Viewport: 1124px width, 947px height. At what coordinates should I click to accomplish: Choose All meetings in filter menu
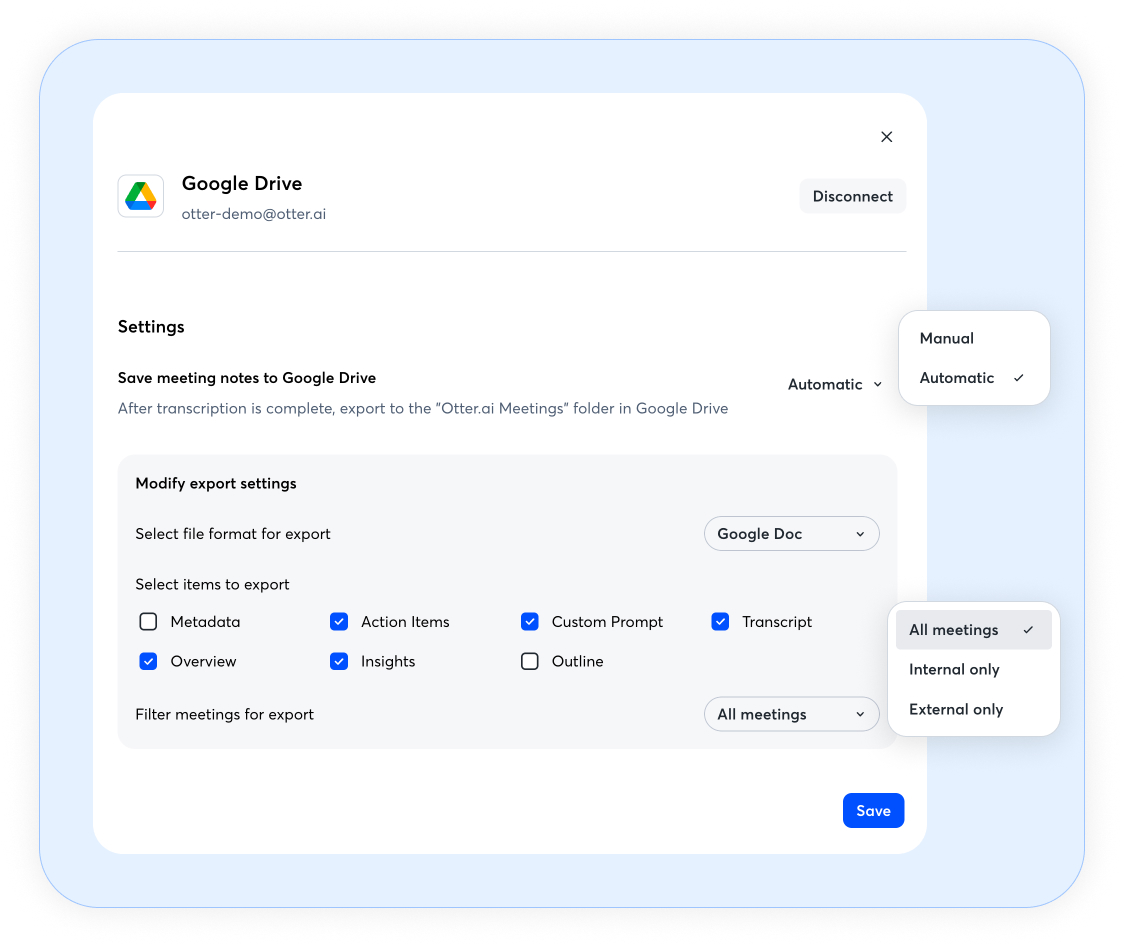point(973,629)
